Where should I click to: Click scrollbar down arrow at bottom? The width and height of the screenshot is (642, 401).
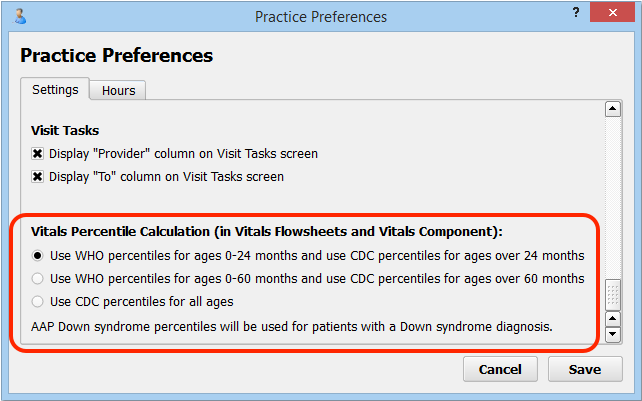[x=613, y=334]
